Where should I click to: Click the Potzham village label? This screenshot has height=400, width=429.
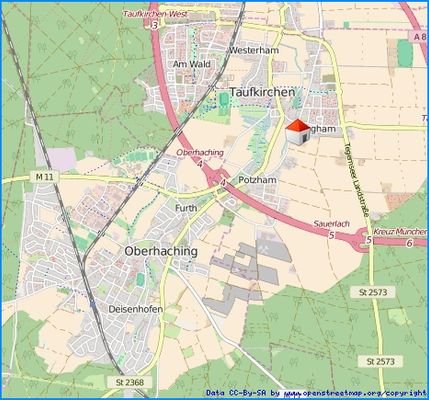257,180
